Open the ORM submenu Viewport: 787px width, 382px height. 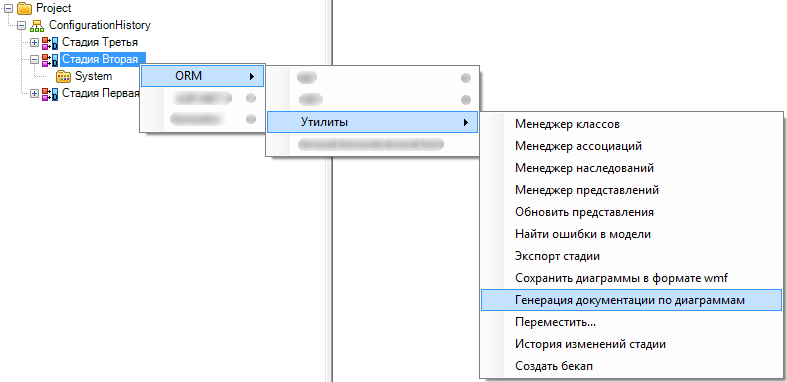coord(202,76)
